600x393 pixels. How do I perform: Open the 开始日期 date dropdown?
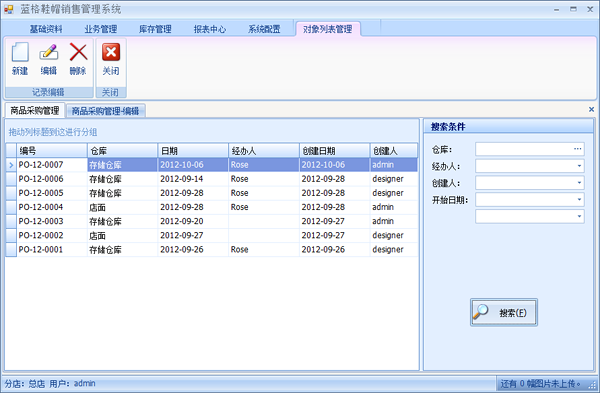coord(579,199)
